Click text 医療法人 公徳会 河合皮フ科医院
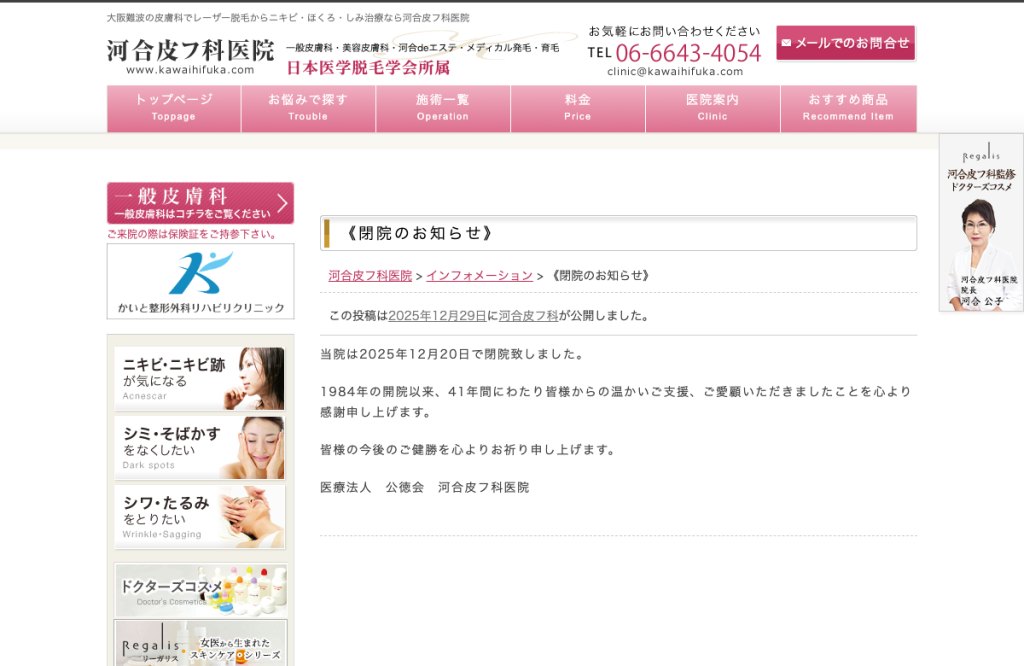Image resolution: width=1024 pixels, height=666 pixels. pos(424,488)
